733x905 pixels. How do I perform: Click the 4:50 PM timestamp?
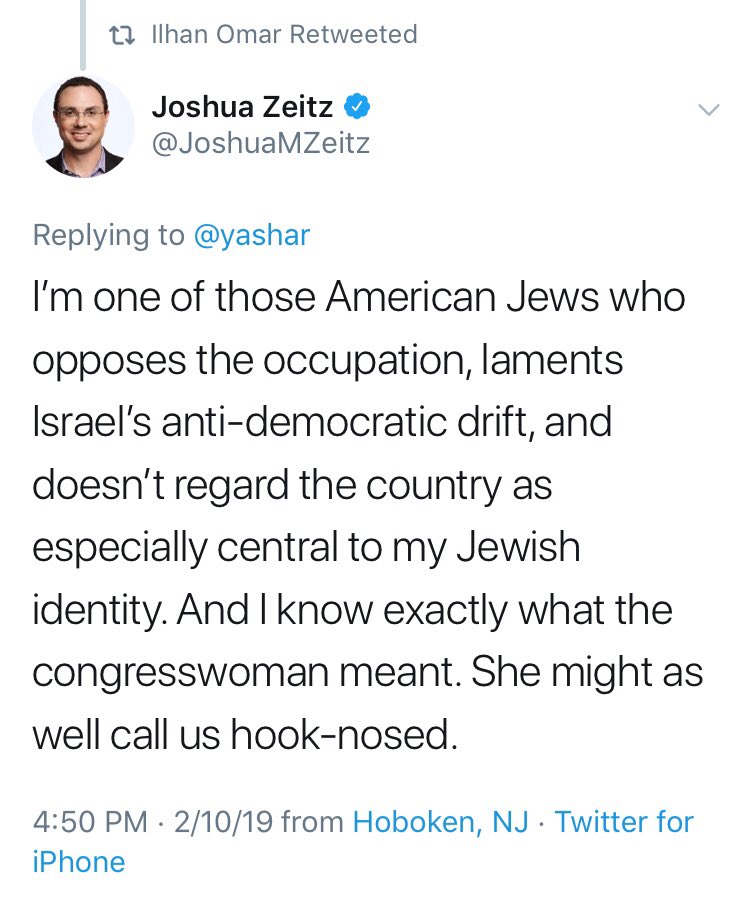pos(91,822)
